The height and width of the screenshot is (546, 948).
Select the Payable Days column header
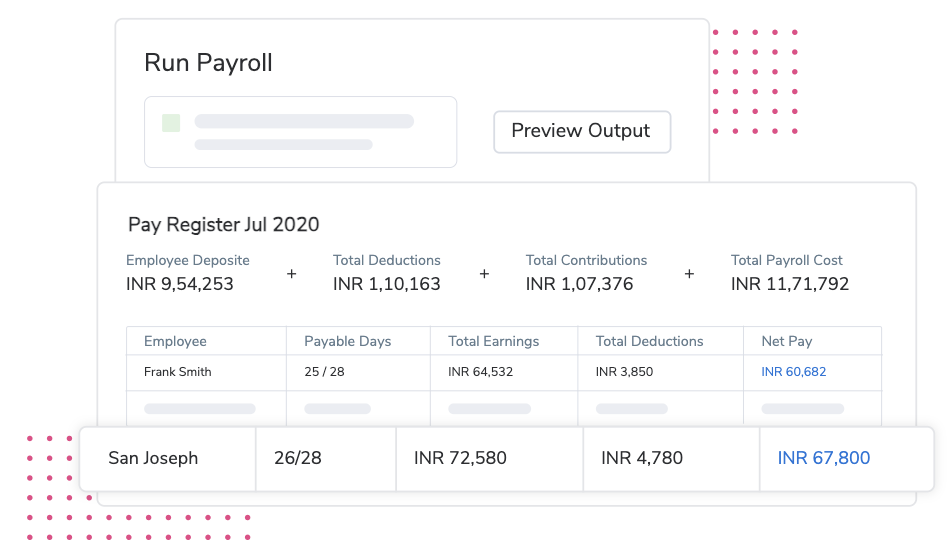click(347, 341)
